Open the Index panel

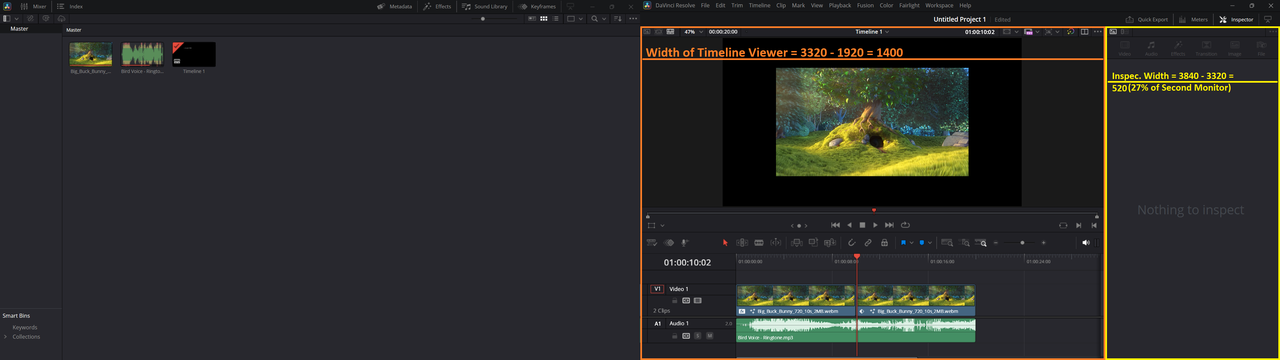[69, 6]
